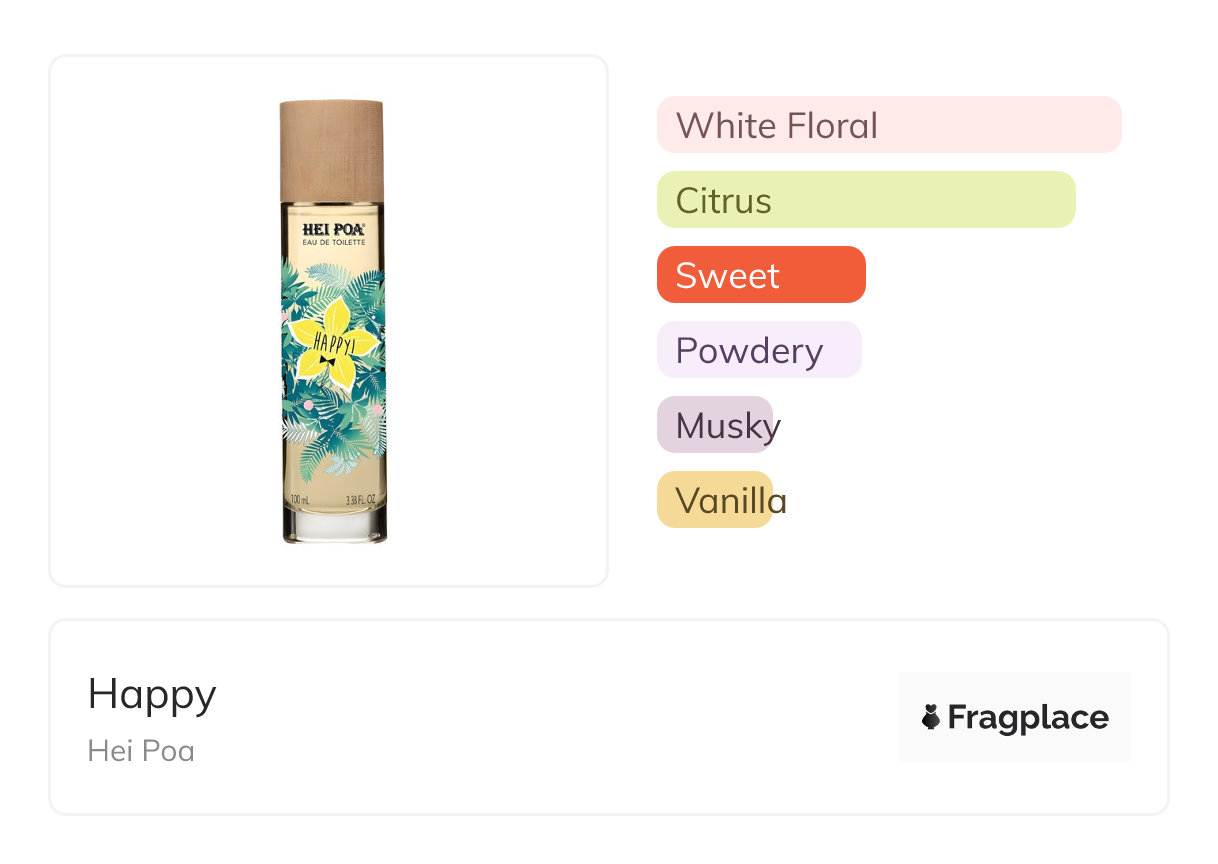Open the Hei Poa brand name below title

point(141,751)
